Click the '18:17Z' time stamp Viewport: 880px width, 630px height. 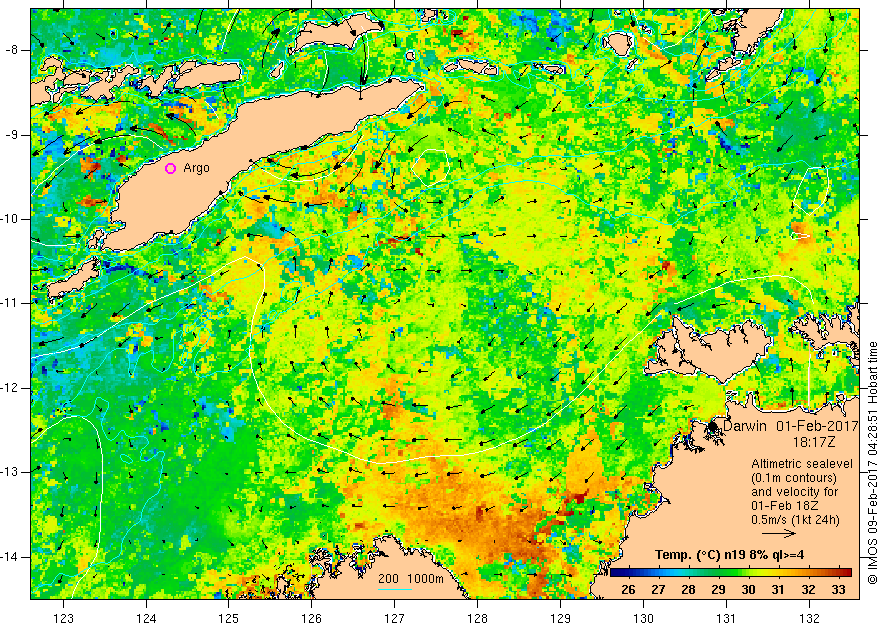(813, 442)
